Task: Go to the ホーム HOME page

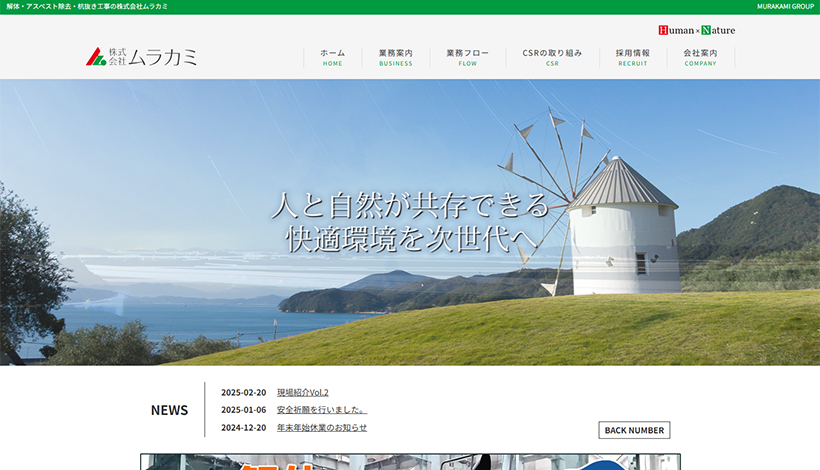Action: [332, 57]
